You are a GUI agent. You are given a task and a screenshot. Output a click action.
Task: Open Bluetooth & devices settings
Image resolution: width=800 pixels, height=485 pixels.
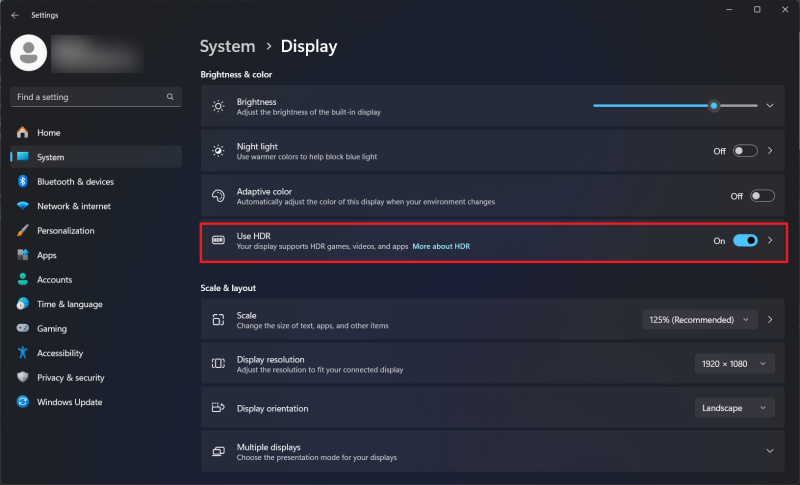(75, 182)
